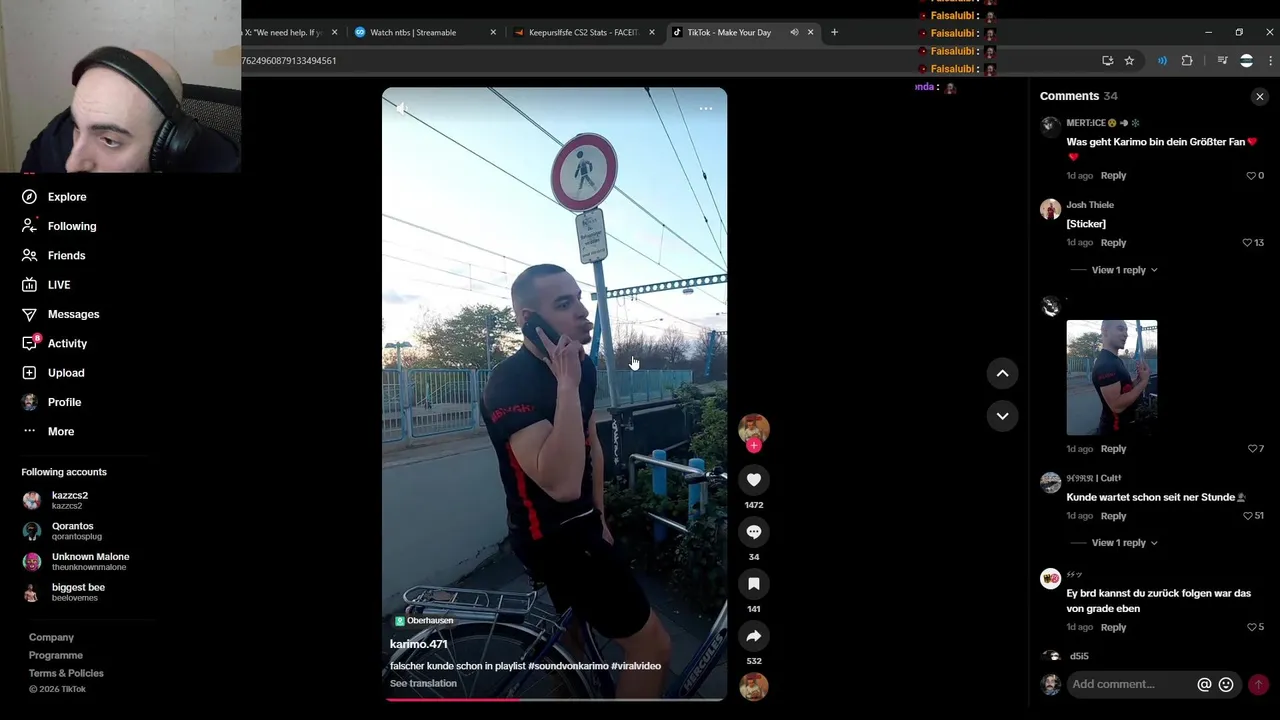Open the Upload page
The image size is (1280, 720).
coord(53,373)
